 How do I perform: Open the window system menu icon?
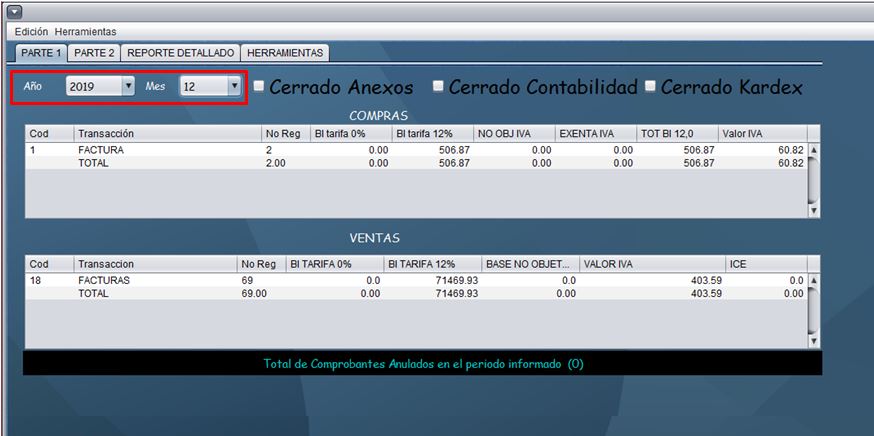click(x=14, y=11)
